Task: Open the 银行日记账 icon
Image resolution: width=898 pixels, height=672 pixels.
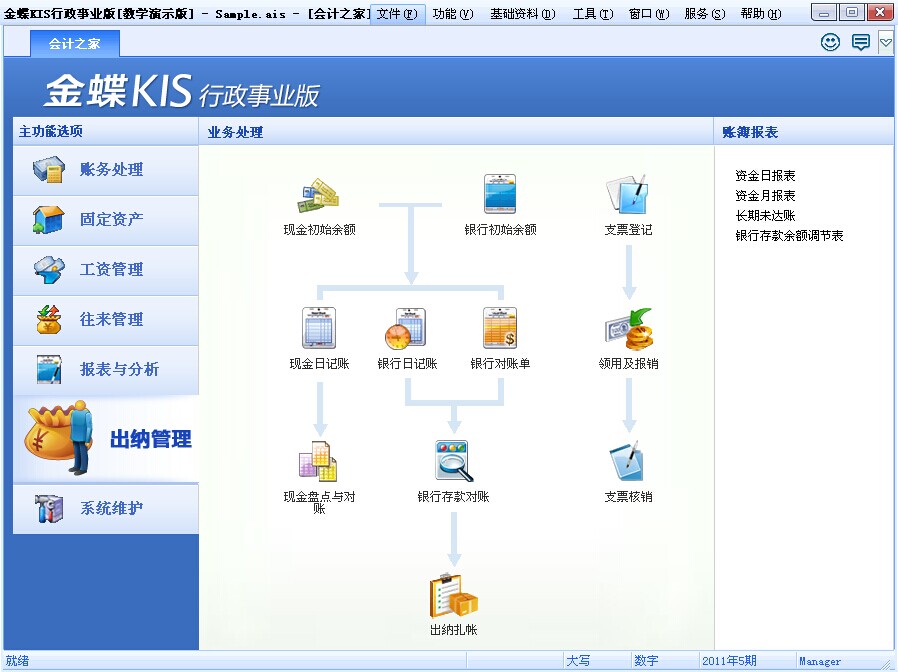Action: [x=405, y=328]
